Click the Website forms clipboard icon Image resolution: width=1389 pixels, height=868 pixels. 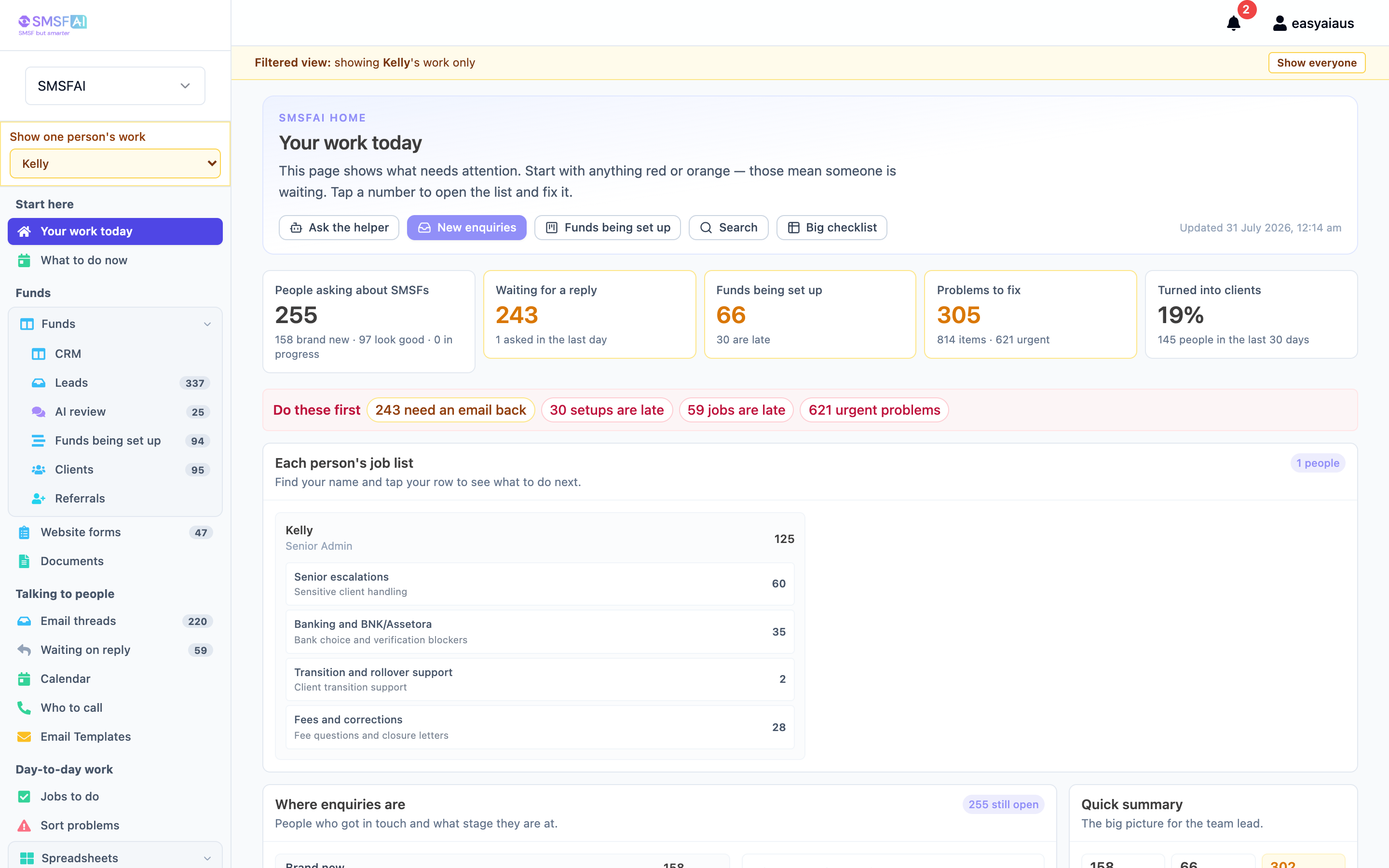tap(24, 532)
